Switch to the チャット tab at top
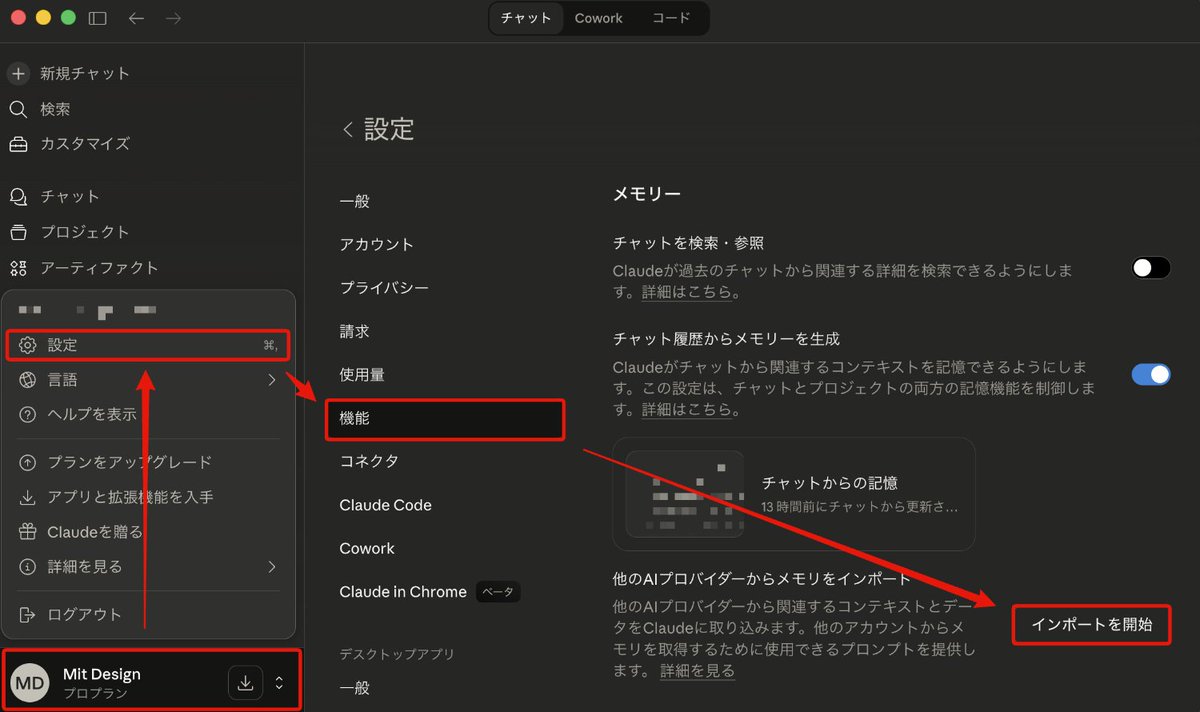This screenshot has height=712, width=1200. pyautogui.click(x=526, y=18)
